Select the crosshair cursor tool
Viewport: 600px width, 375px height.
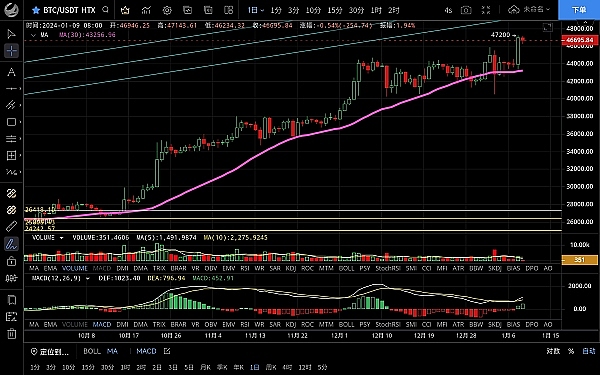coord(11,51)
